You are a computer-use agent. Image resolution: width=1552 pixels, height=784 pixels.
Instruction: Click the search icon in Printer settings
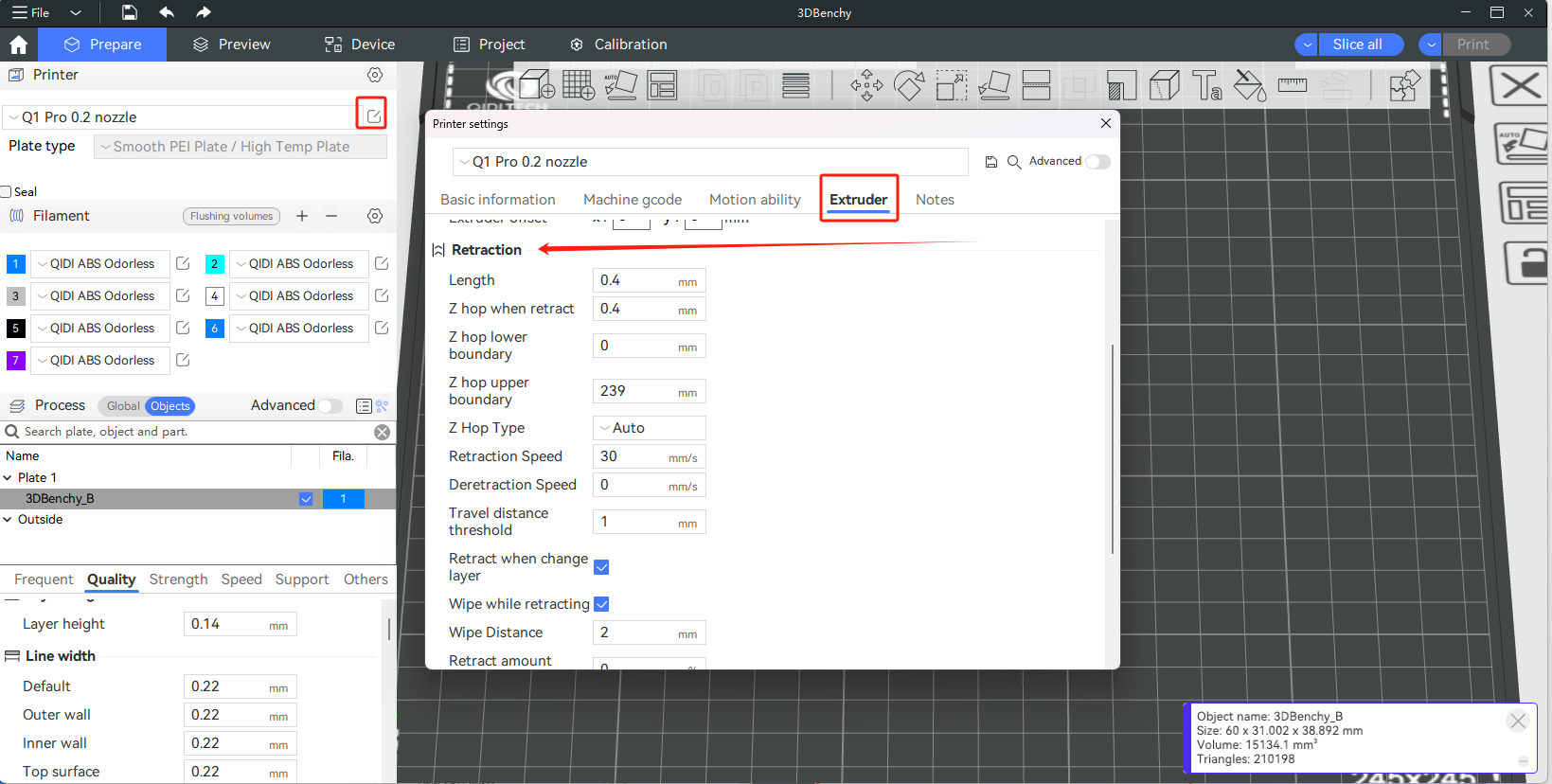pos(1013,162)
